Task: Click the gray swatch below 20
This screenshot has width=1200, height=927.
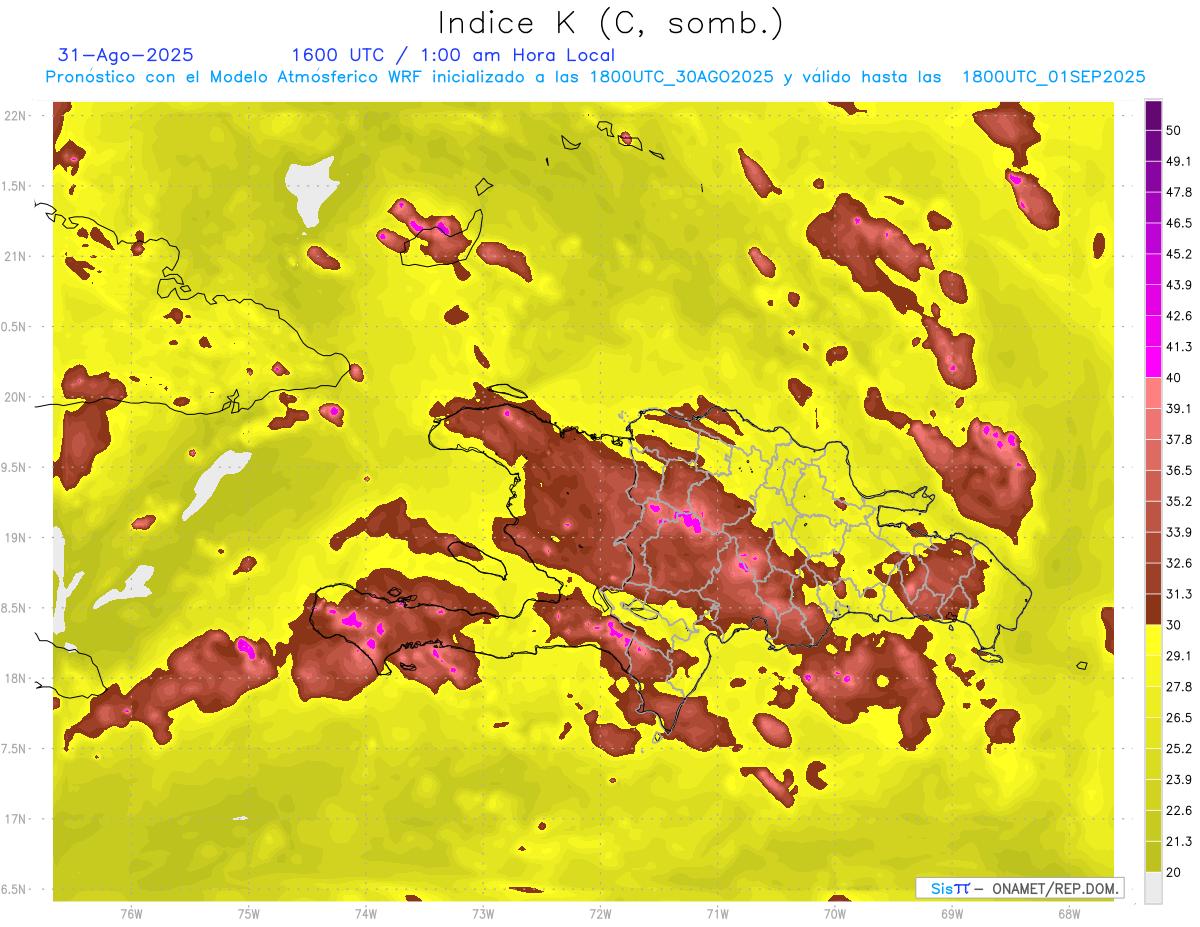Action: 1153,888
